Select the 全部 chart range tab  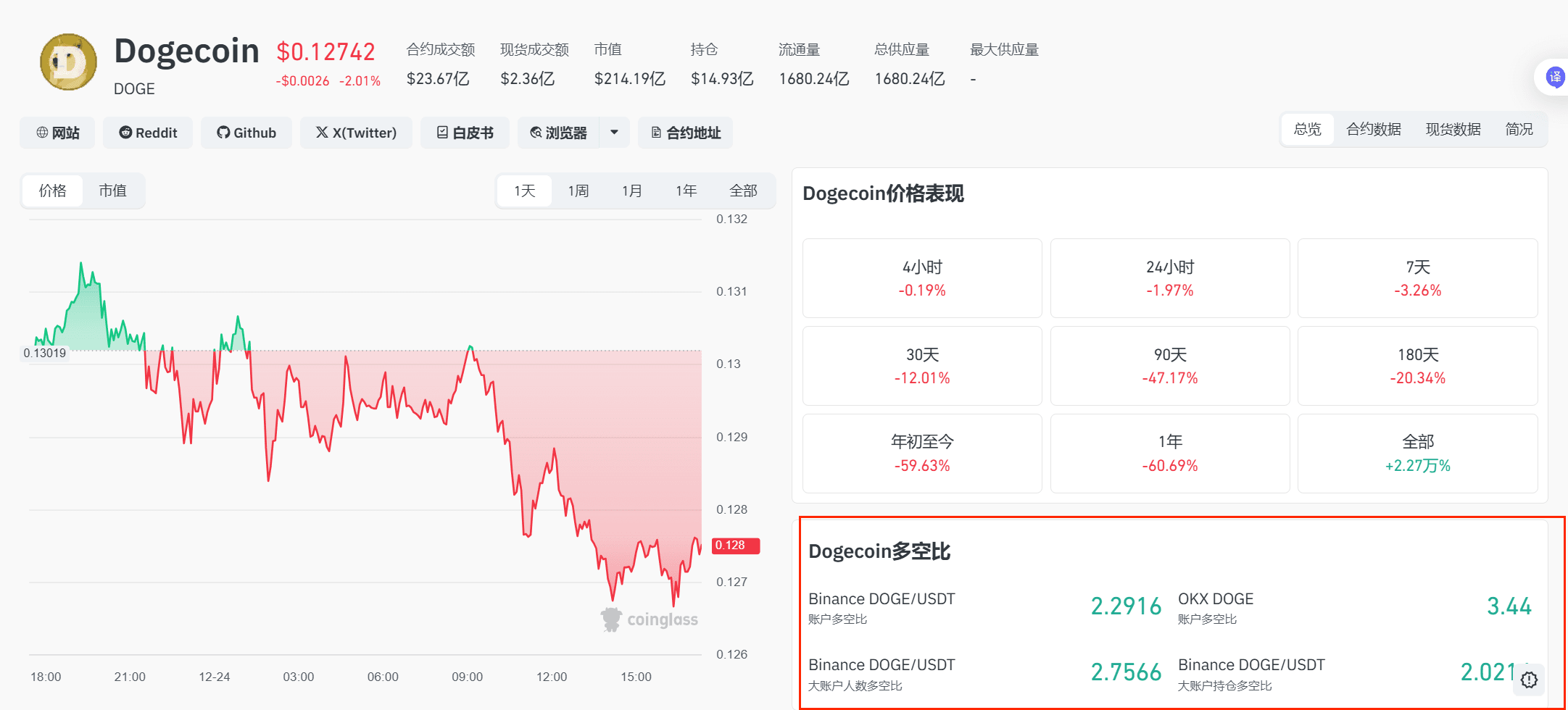pyautogui.click(x=744, y=191)
